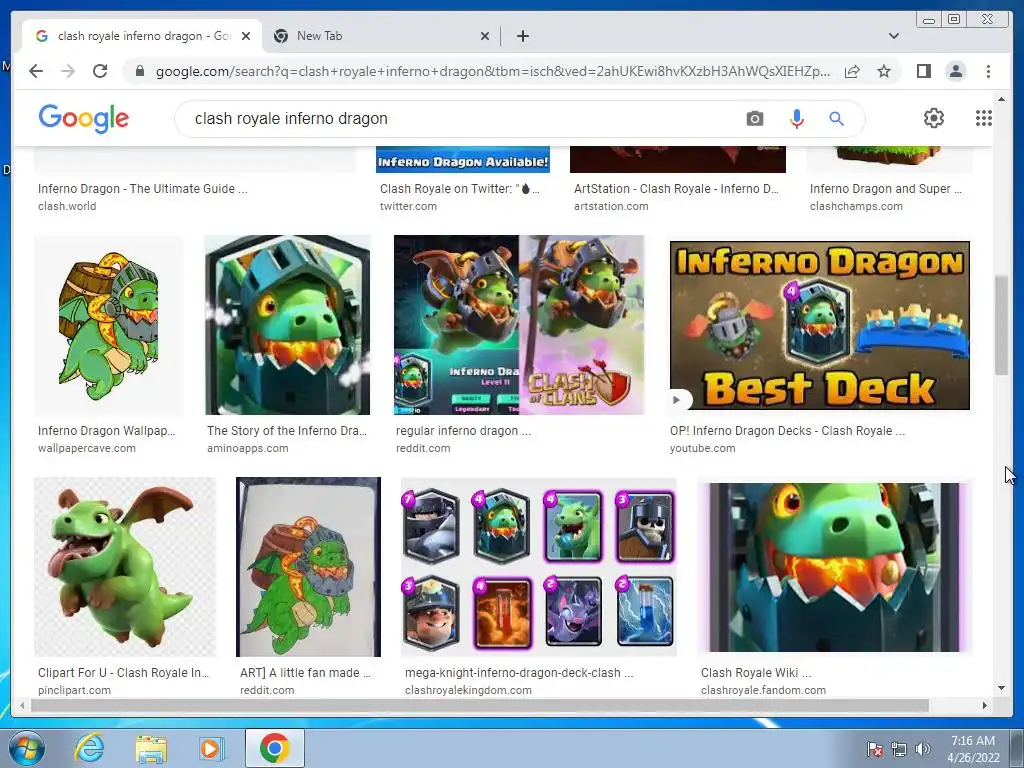
Task: Click the scroll down arrow
Action: [x=1001, y=688]
